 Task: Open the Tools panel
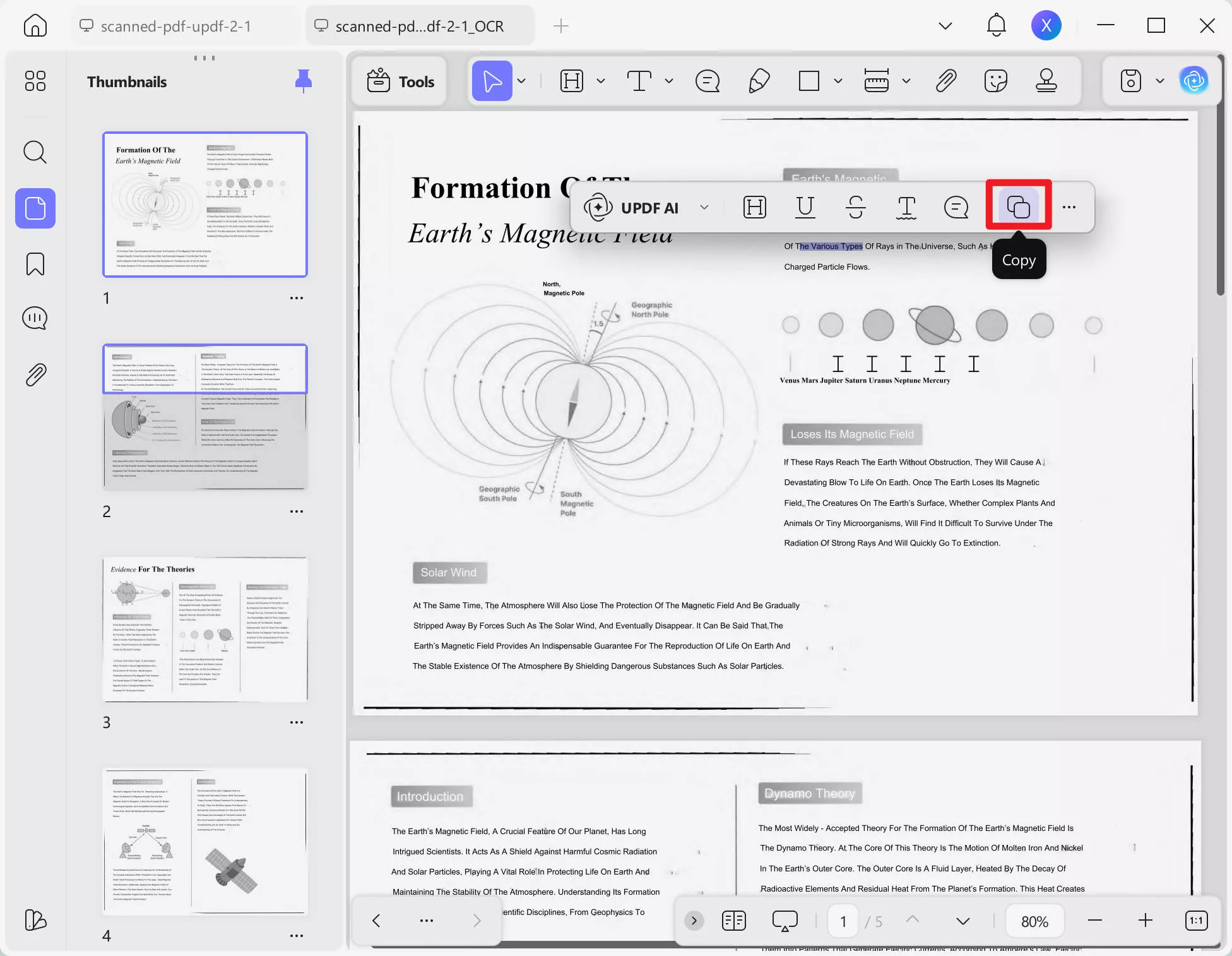pos(399,81)
